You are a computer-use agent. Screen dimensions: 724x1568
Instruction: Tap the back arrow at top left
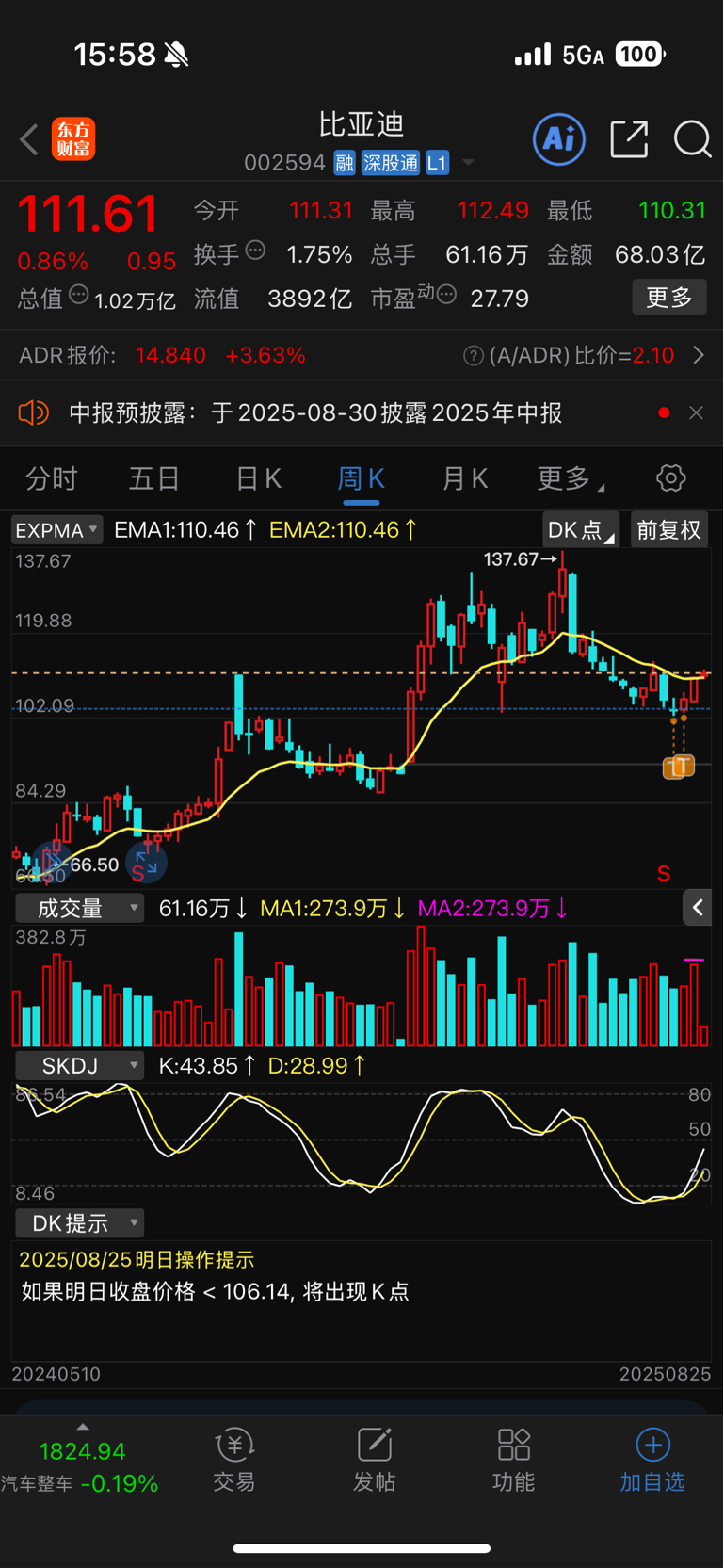coord(29,139)
